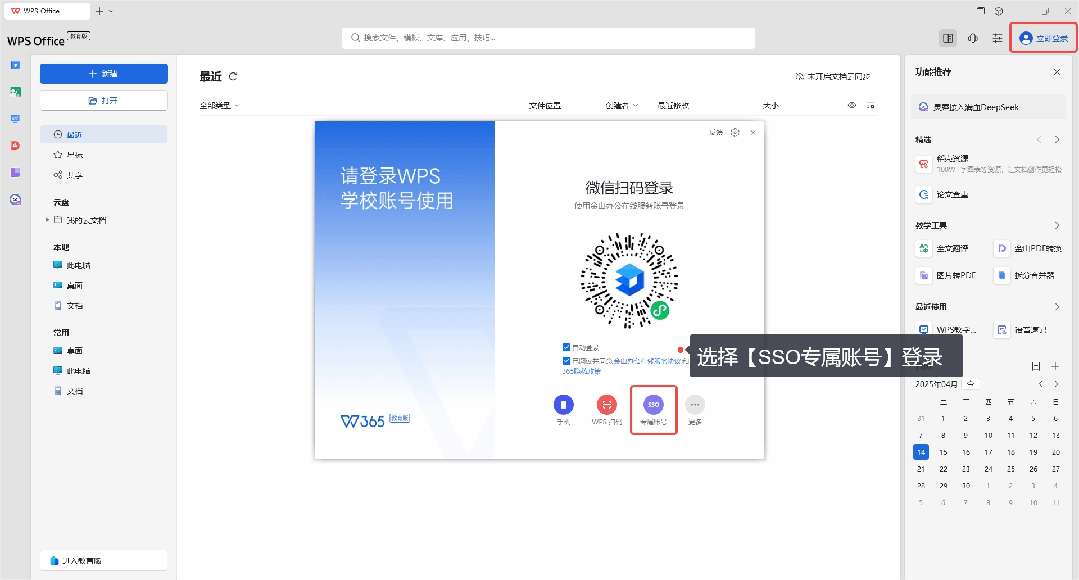This screenshot has height=580, width=1079.
Task: Select 星标 starred in sidebar navigation
Action: [x=103, y=155]
